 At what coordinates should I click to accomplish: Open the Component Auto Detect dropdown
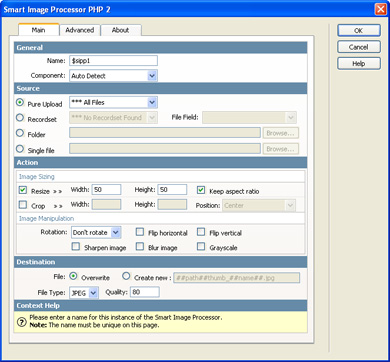113,76
